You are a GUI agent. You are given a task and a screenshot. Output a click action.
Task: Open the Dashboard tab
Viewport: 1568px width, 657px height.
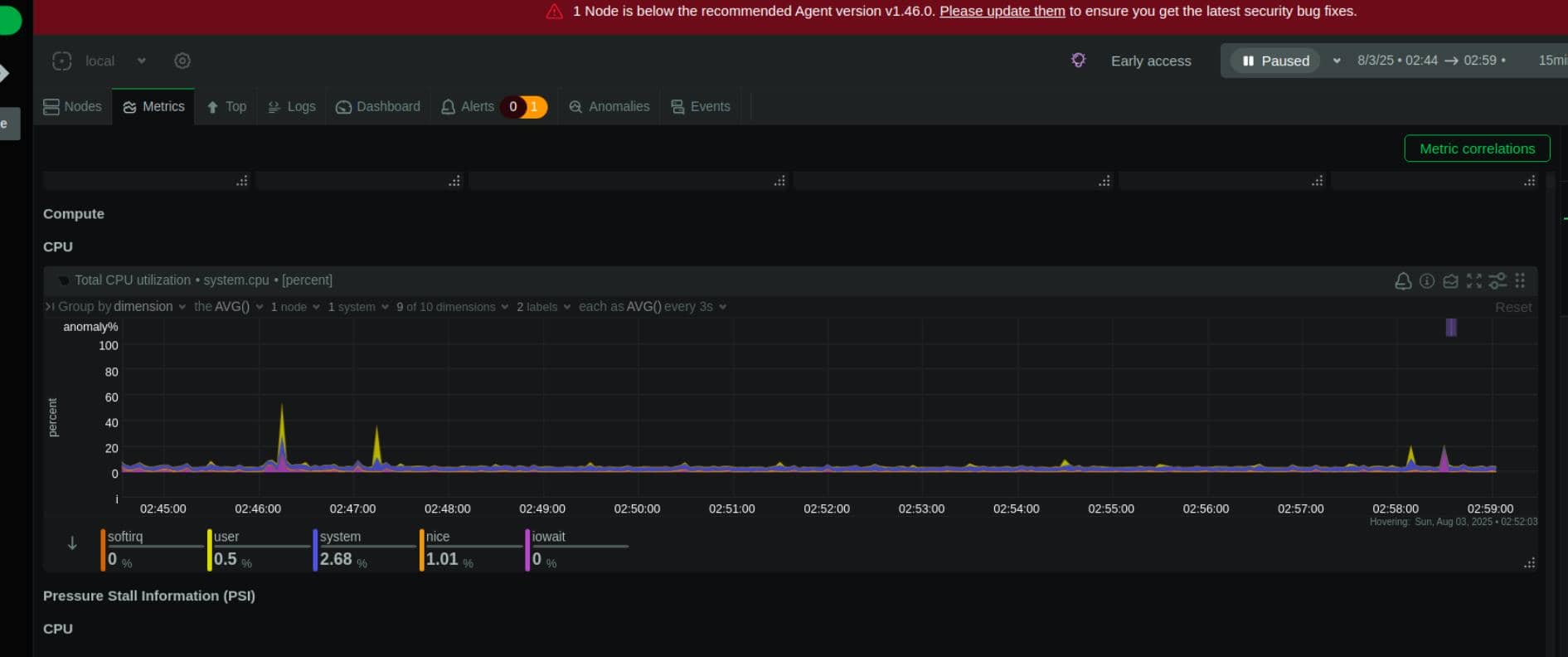[x=378, y=107]
